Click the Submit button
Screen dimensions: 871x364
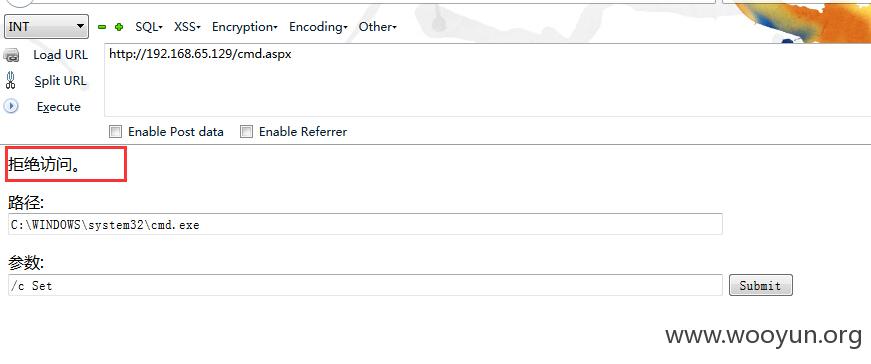coord(760,286)
